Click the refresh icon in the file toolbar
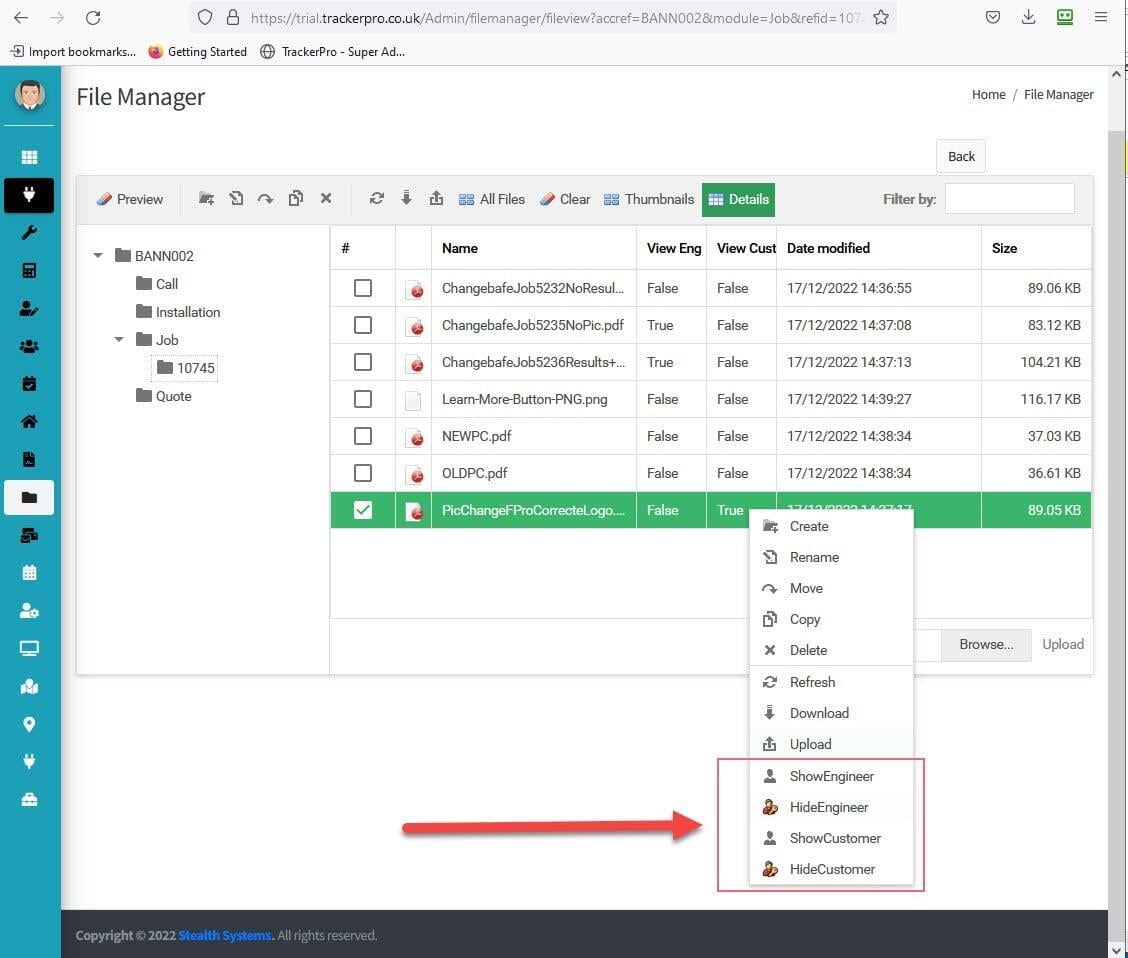This screenshot has width=1128, height=958. [x=377, y=199]
